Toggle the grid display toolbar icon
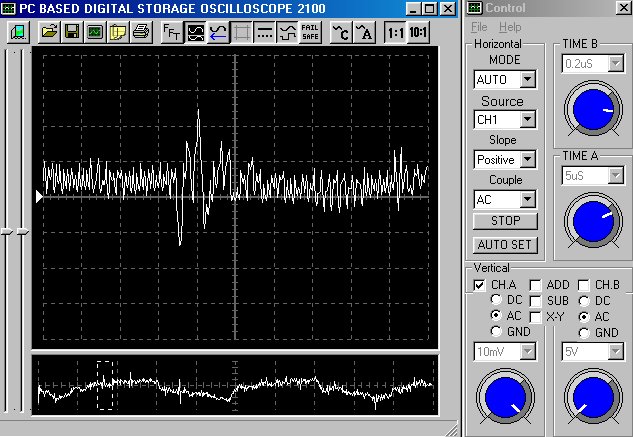 242,31
